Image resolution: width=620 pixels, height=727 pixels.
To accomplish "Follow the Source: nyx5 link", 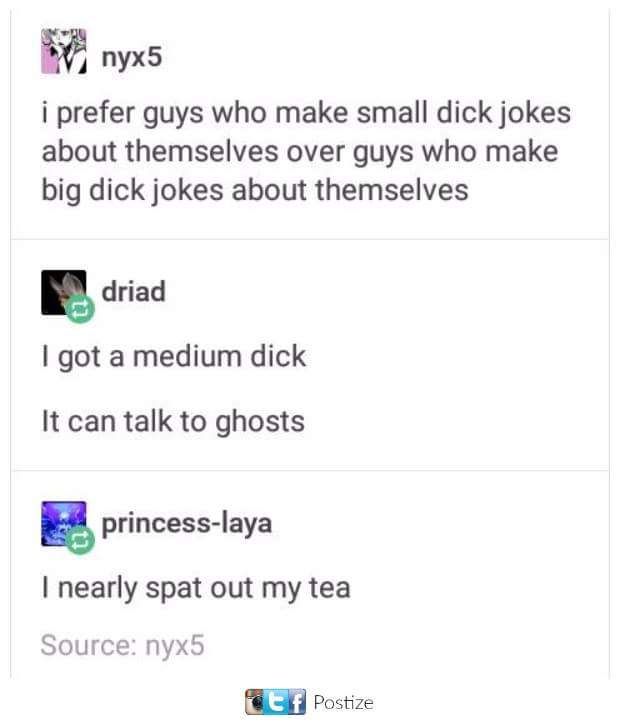I will 122,645.
